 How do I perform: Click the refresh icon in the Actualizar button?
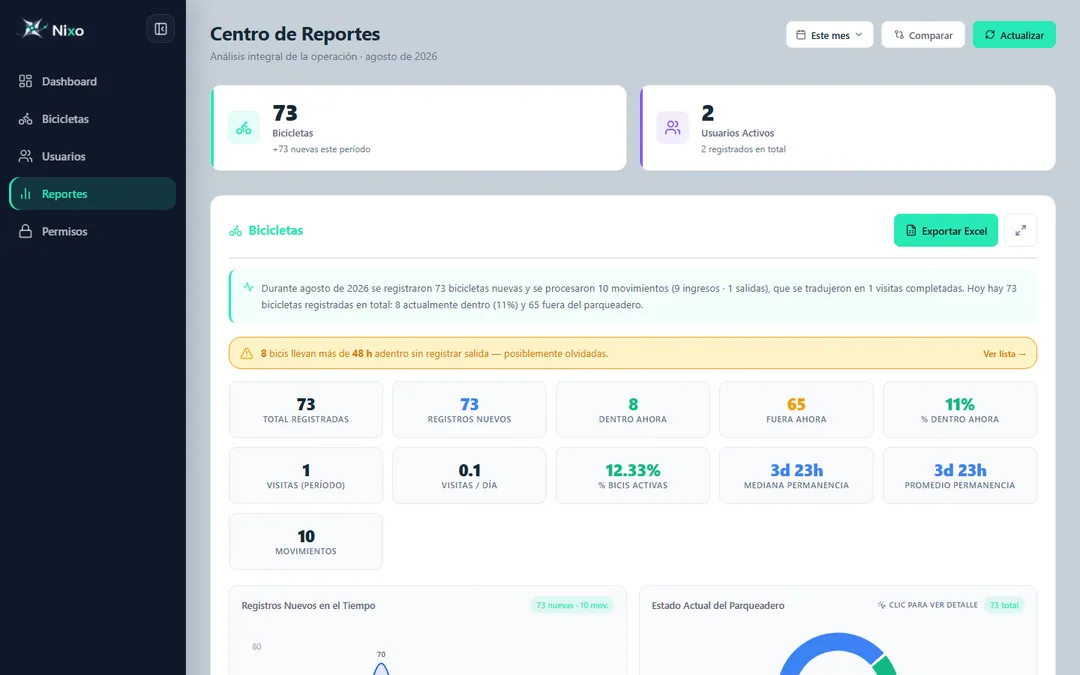[990, 35]
